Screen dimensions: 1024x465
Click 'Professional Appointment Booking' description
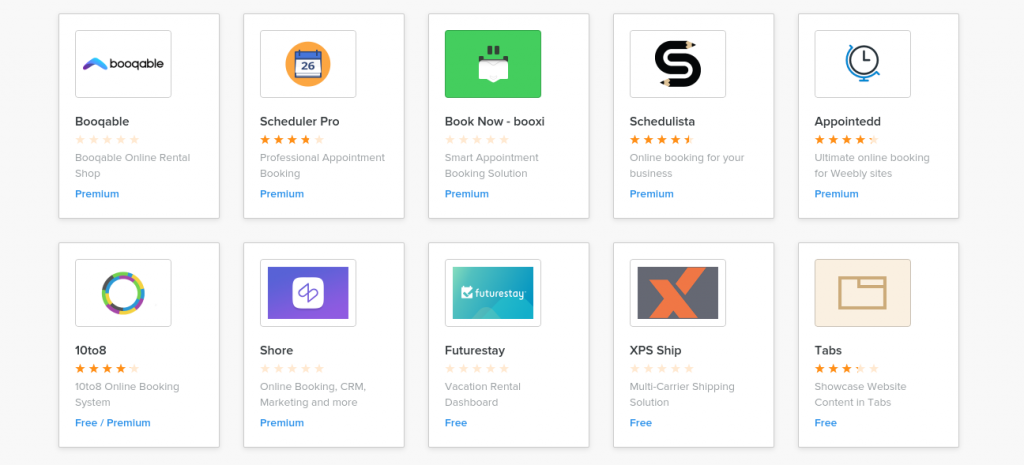323,166
